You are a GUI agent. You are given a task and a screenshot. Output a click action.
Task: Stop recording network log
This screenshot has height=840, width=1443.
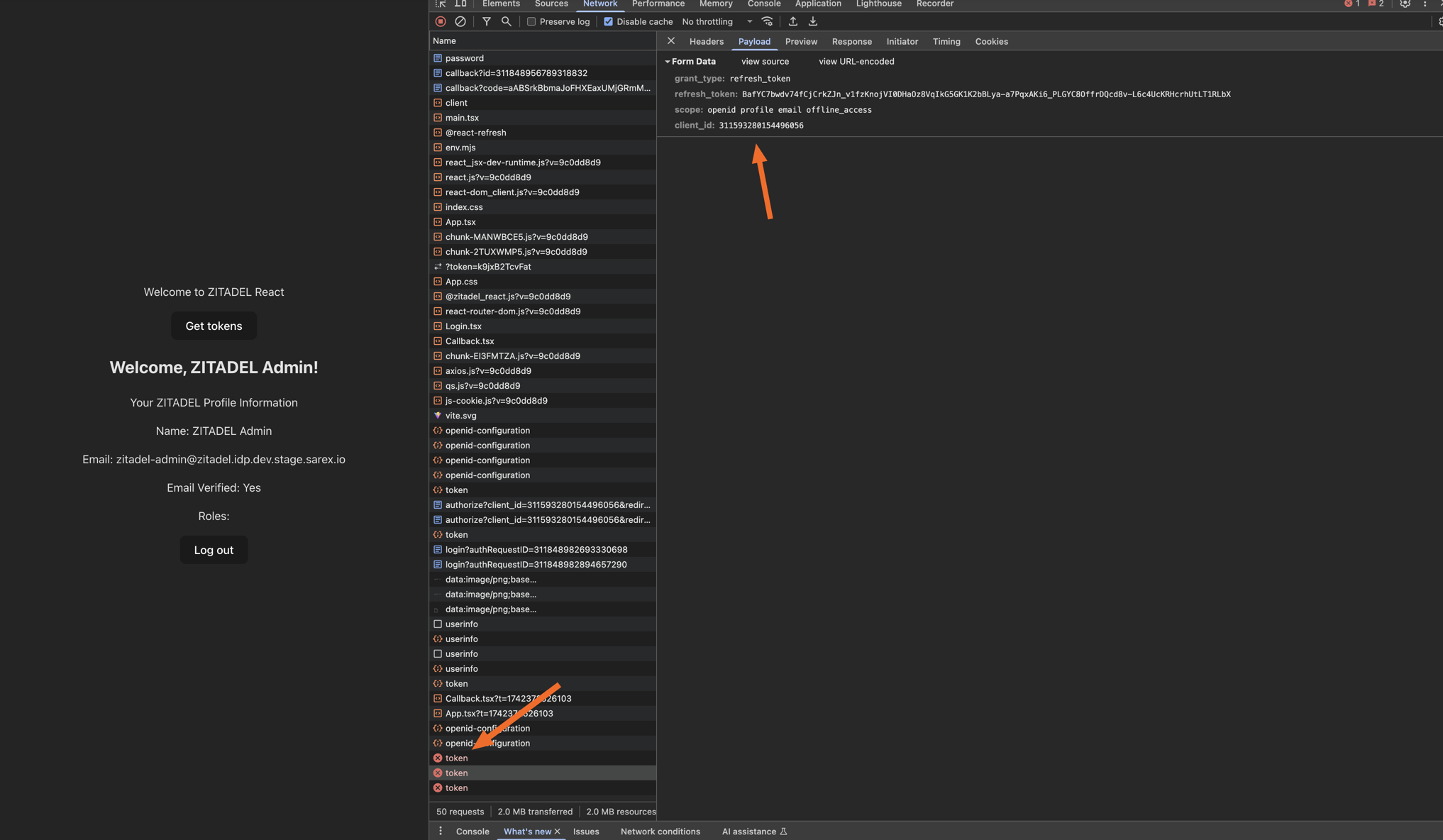coord(441,21)
